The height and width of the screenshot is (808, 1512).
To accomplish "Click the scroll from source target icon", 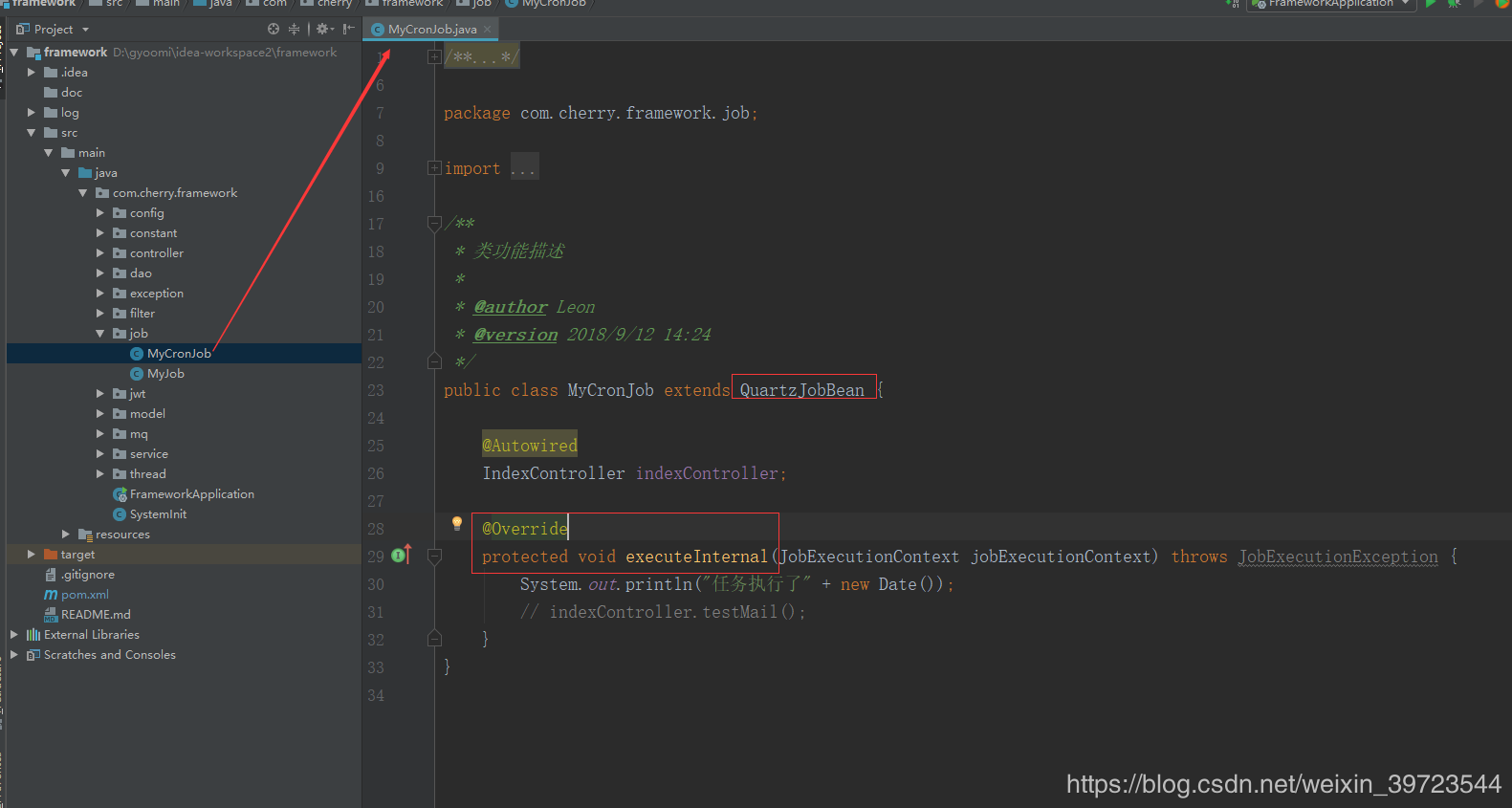I will point(274,29).
